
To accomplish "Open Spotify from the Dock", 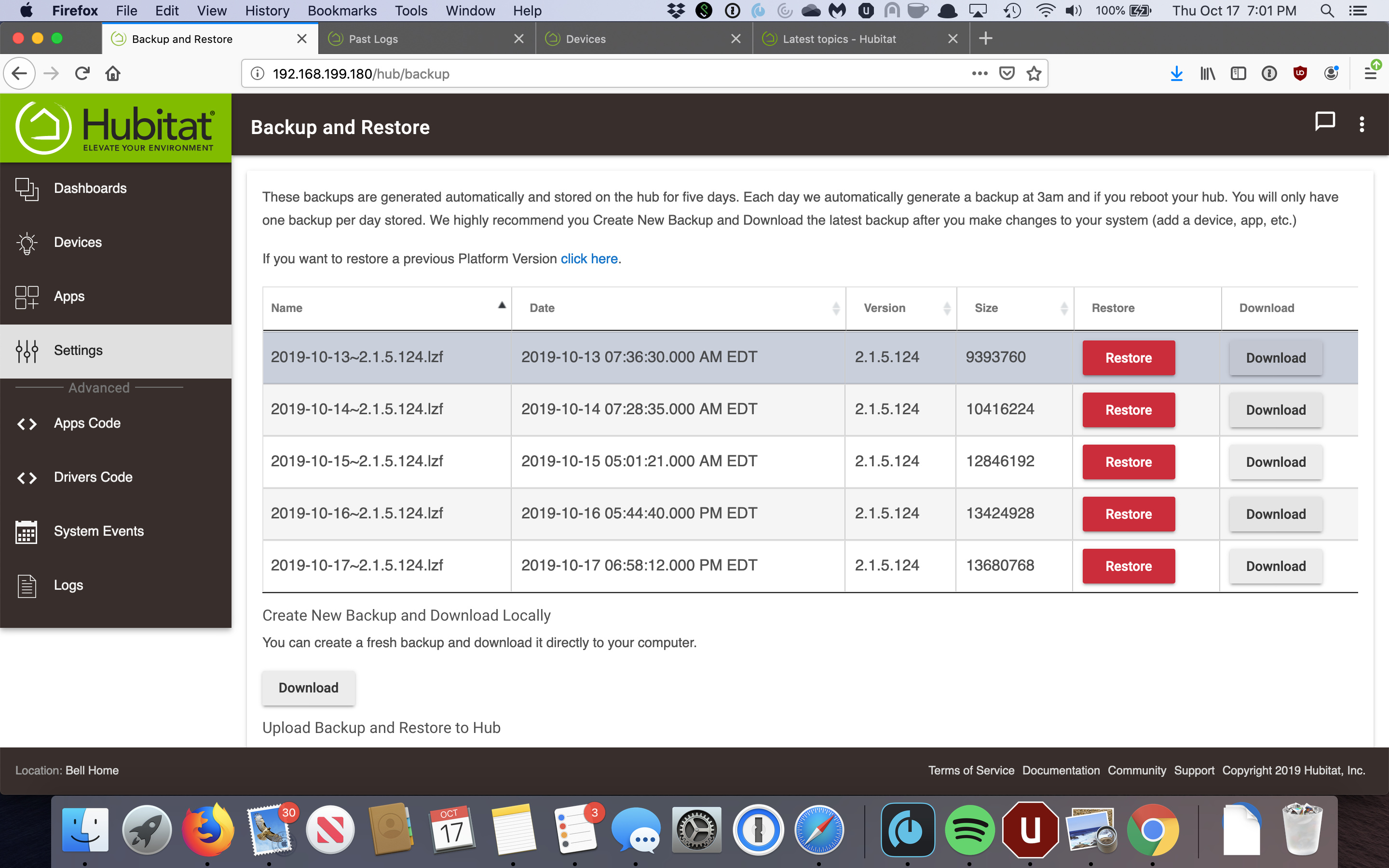I will (969, 829).
